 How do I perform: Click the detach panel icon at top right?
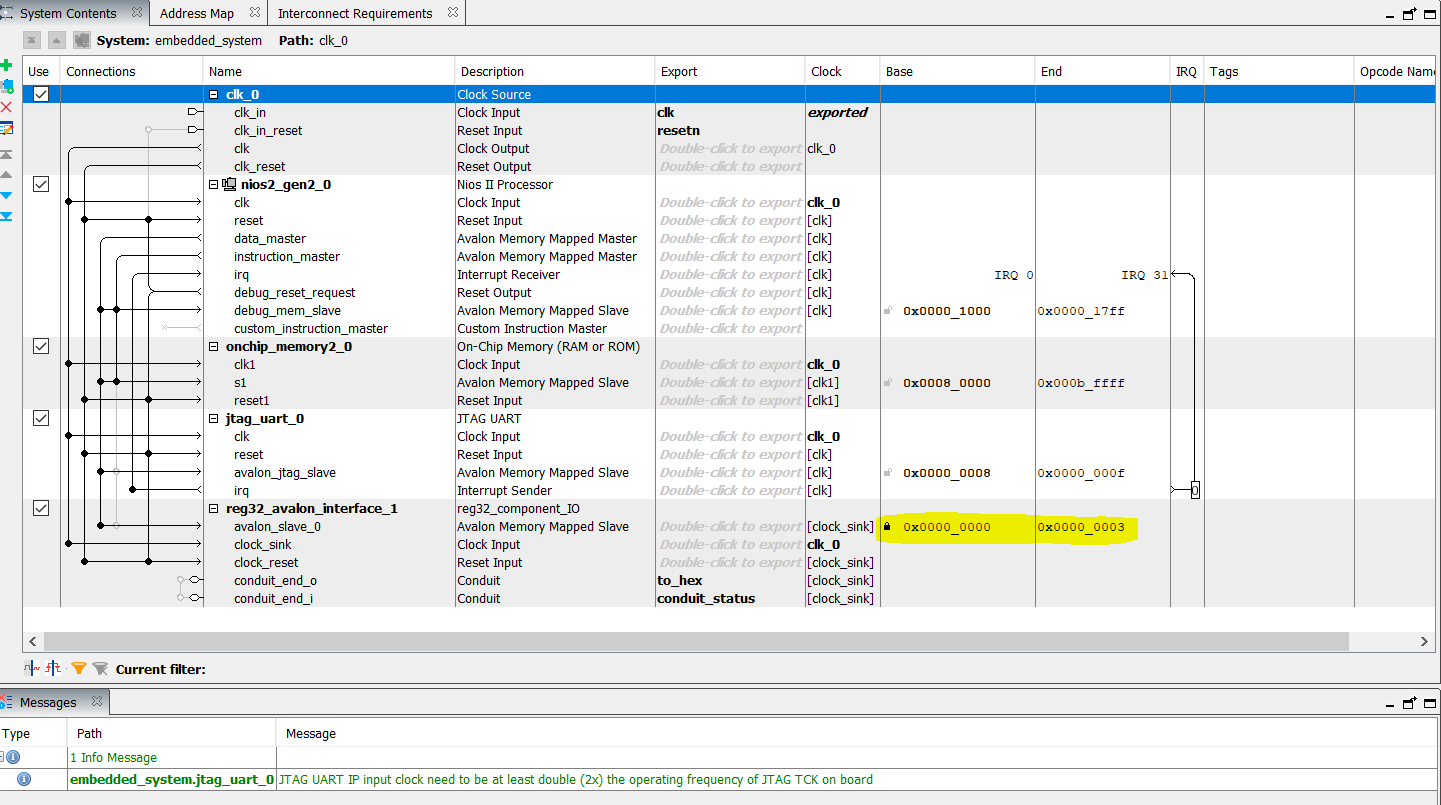[x=1409, y=14]
